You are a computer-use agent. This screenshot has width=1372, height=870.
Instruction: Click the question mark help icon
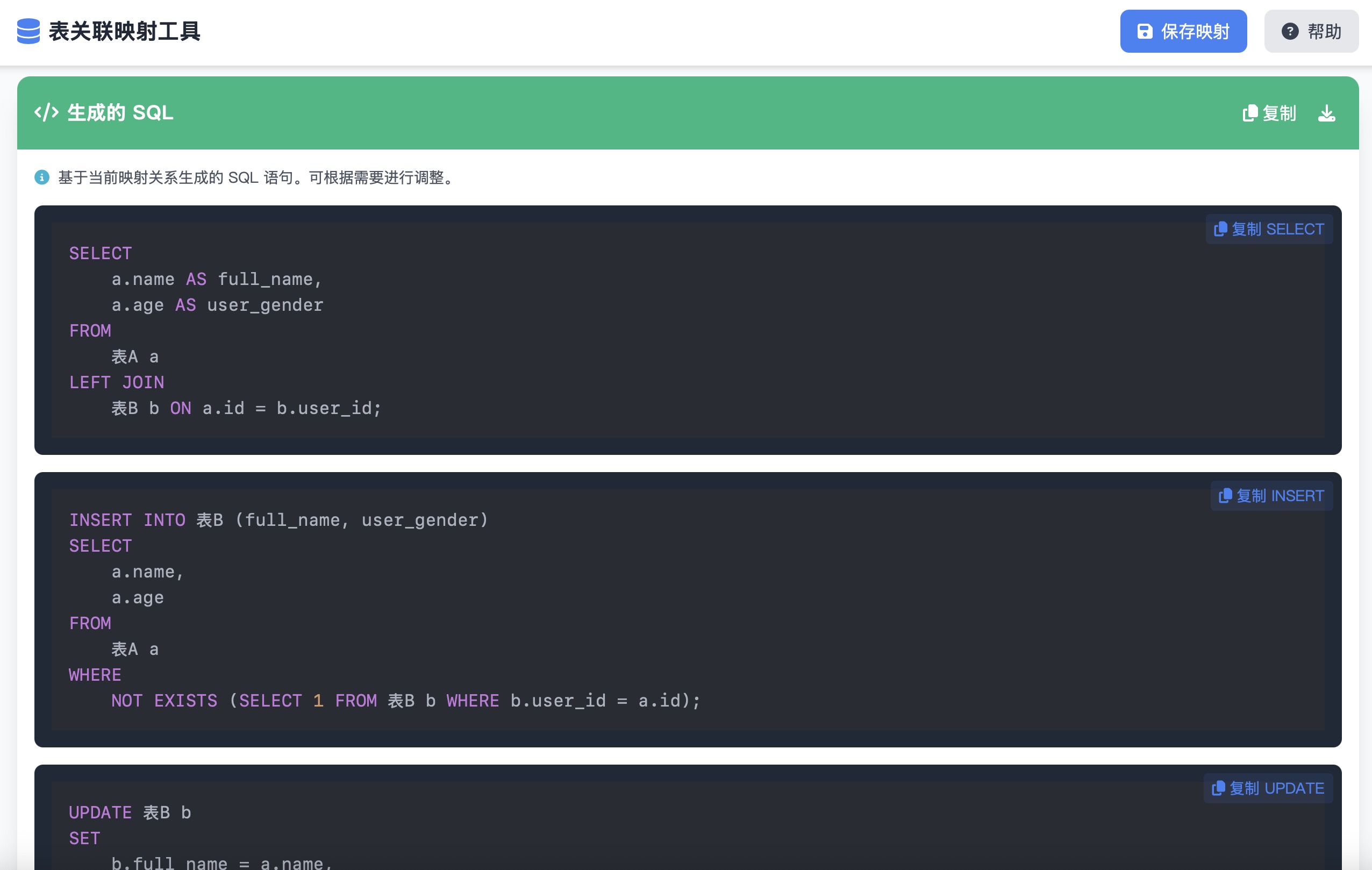coord(1289,31)
